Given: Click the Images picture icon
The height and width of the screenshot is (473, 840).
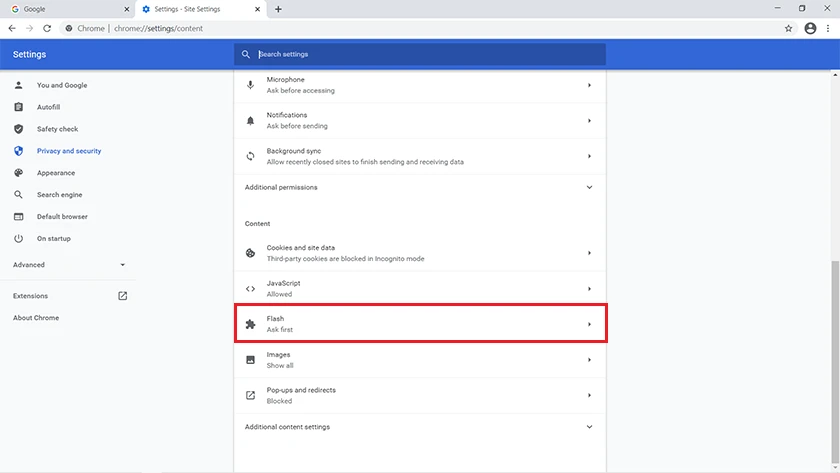Looking at the screenshot, I should pos(250,360).
